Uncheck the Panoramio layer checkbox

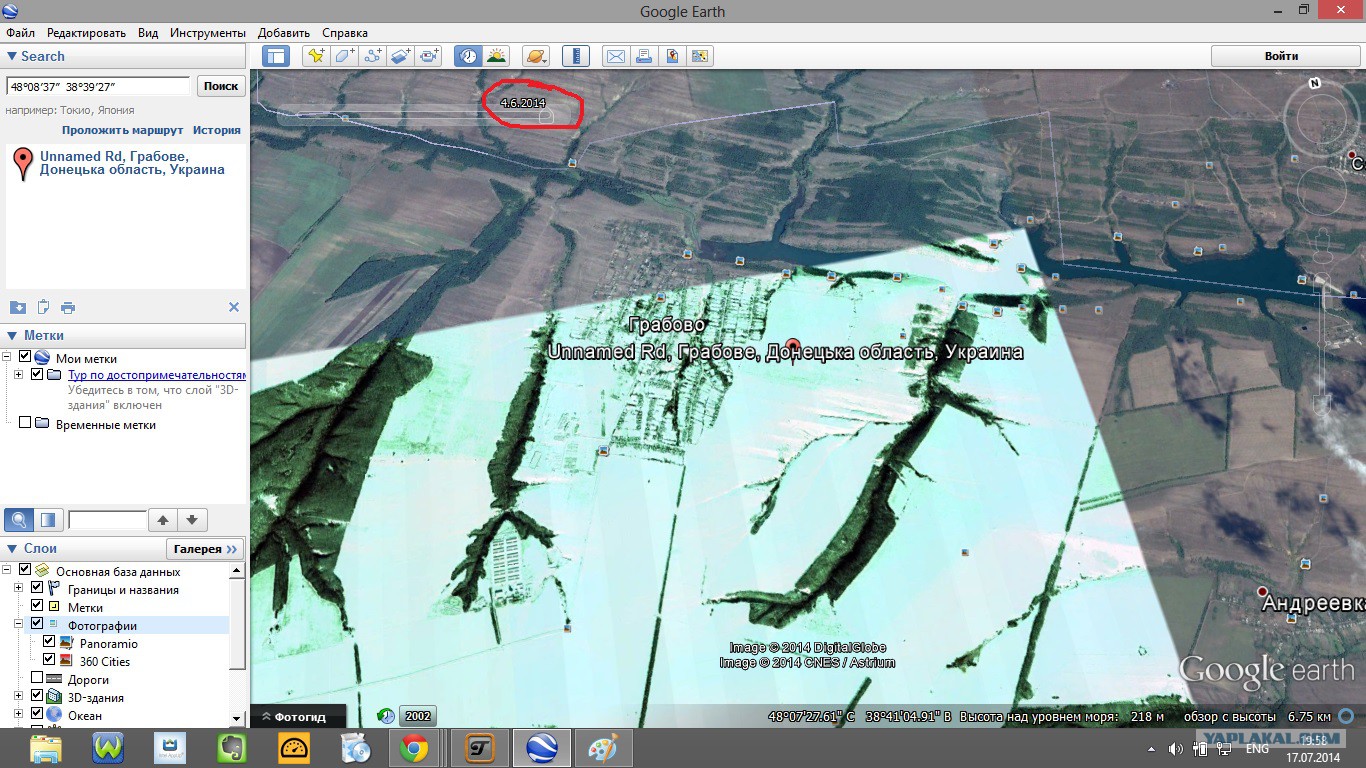tap(49, 643)
